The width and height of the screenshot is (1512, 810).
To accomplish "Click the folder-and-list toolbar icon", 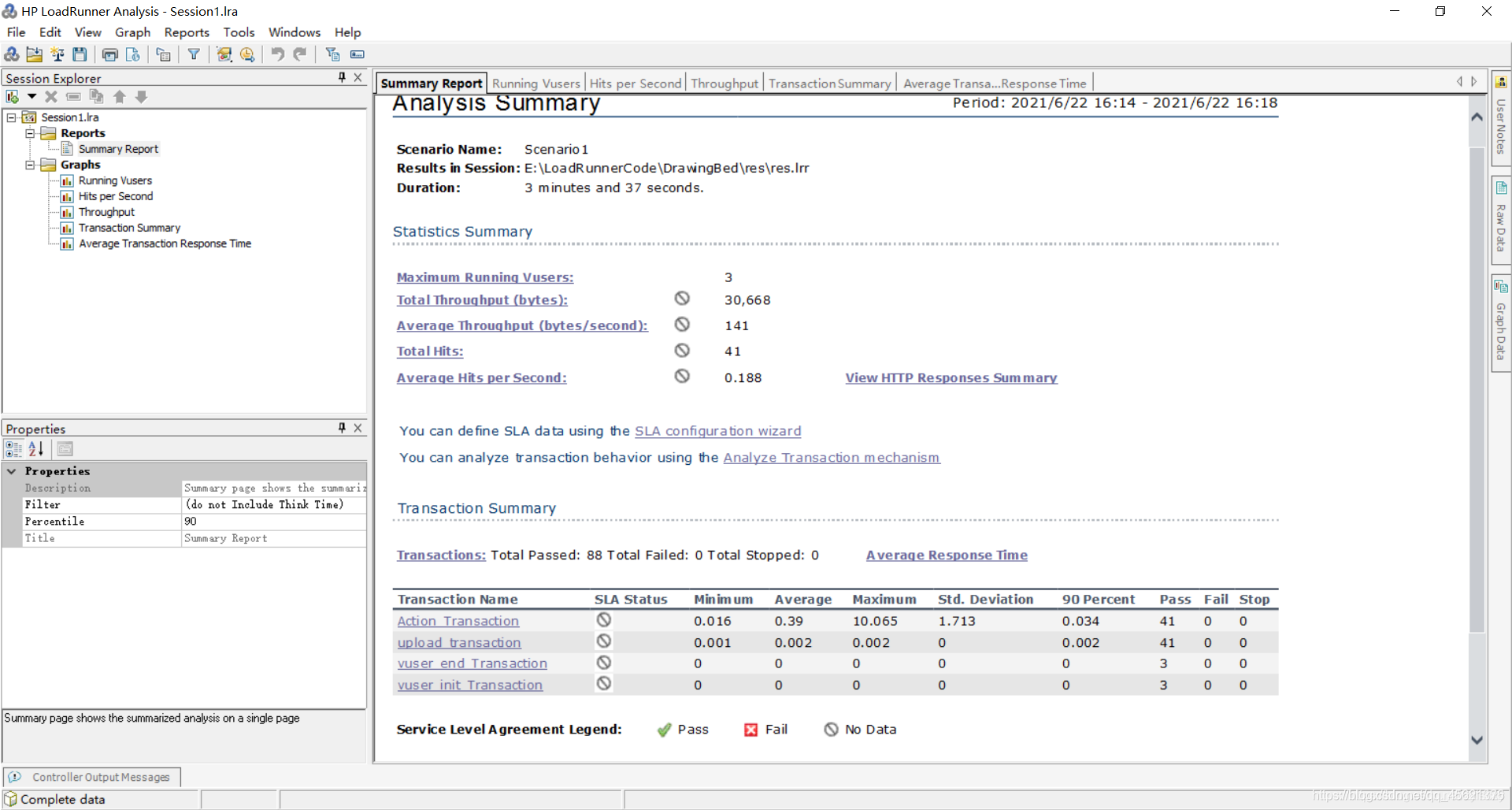I will [163, 54].
